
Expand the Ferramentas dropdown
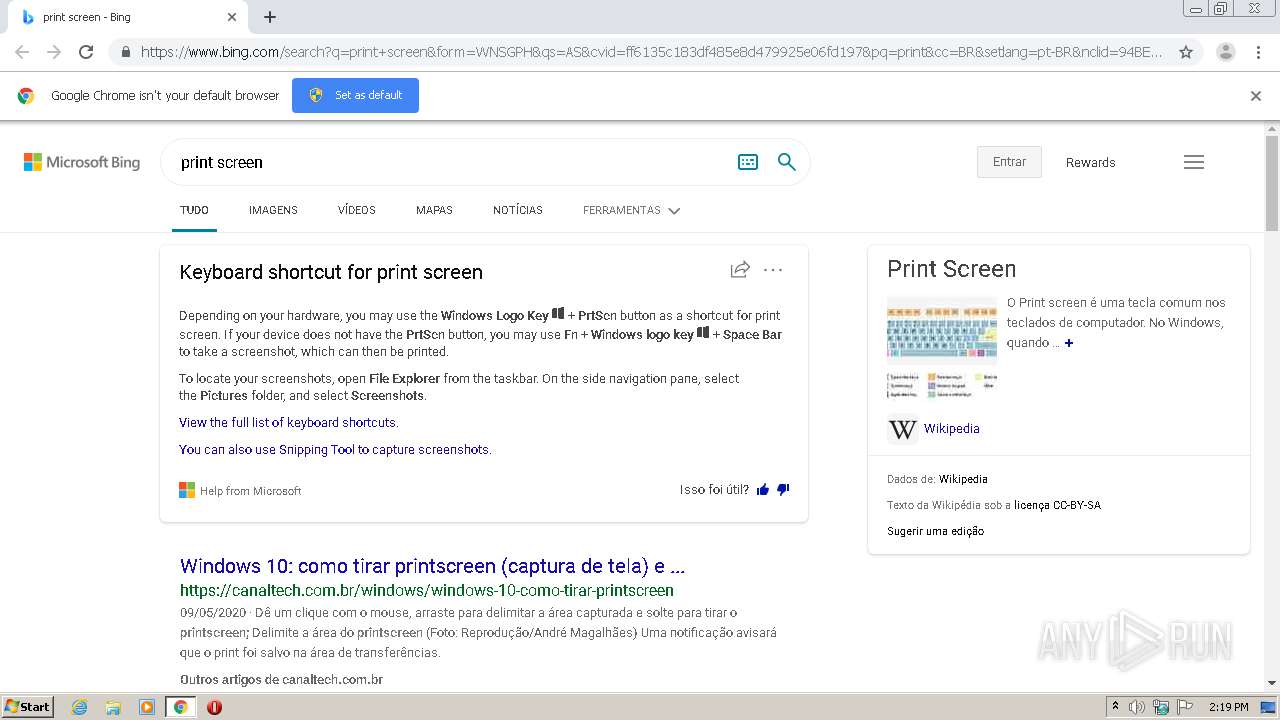631,210
